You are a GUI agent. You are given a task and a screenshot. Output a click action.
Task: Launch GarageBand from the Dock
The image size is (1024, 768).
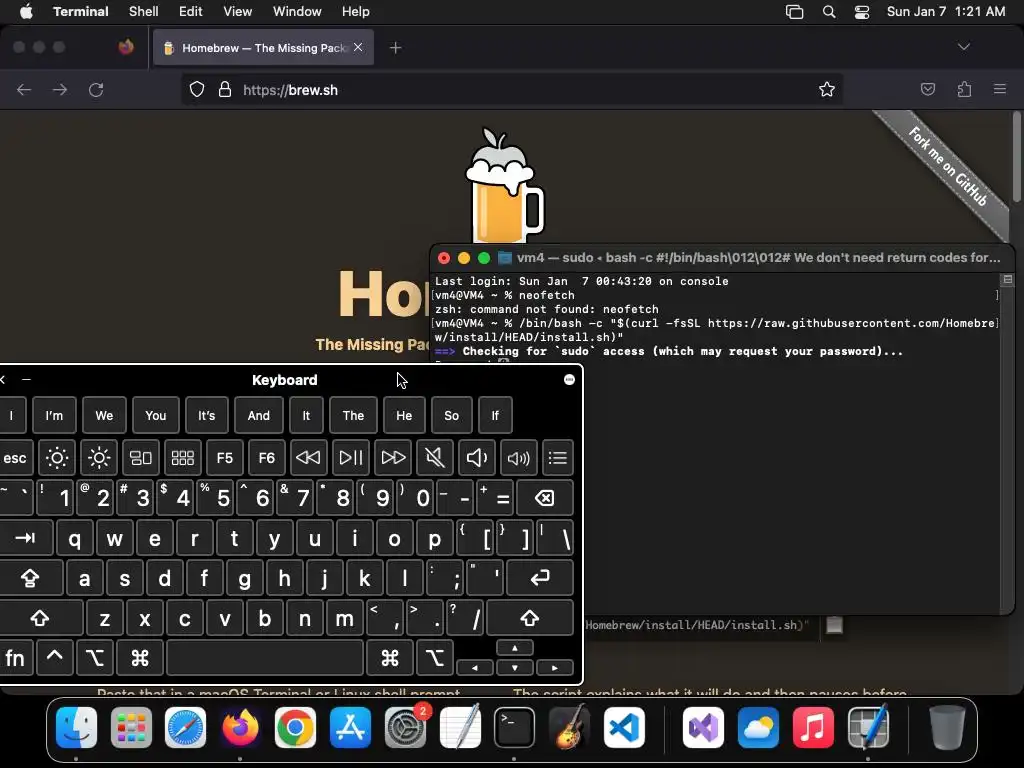(x=569, y=728)
